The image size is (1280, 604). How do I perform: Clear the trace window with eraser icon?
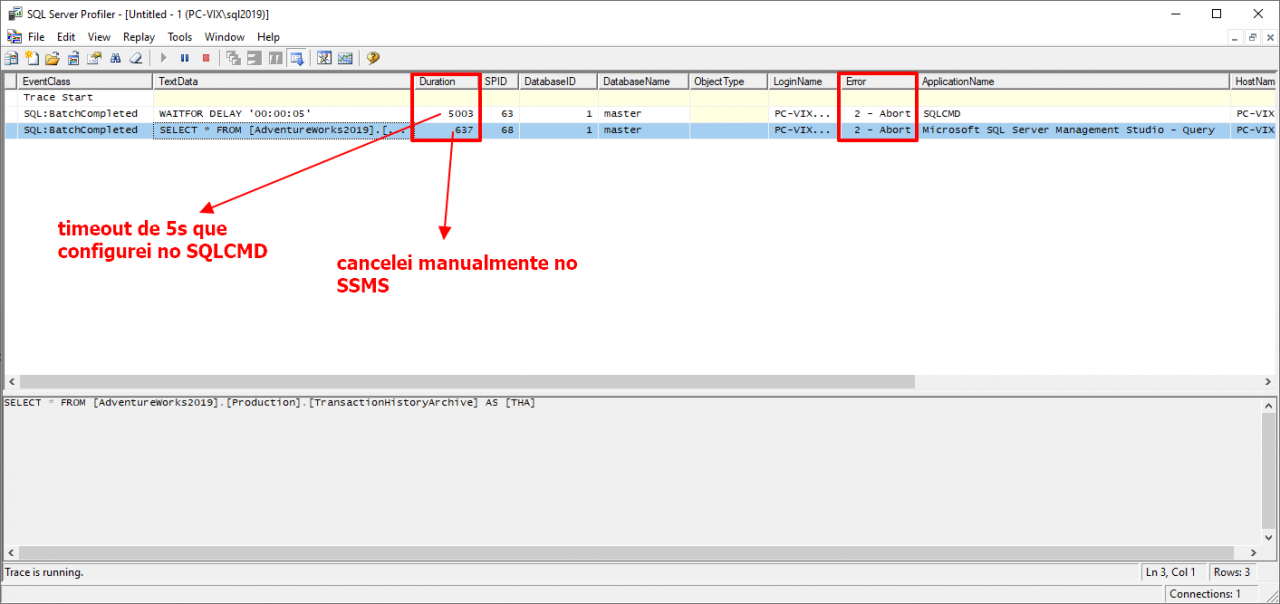tap(136, 58)
